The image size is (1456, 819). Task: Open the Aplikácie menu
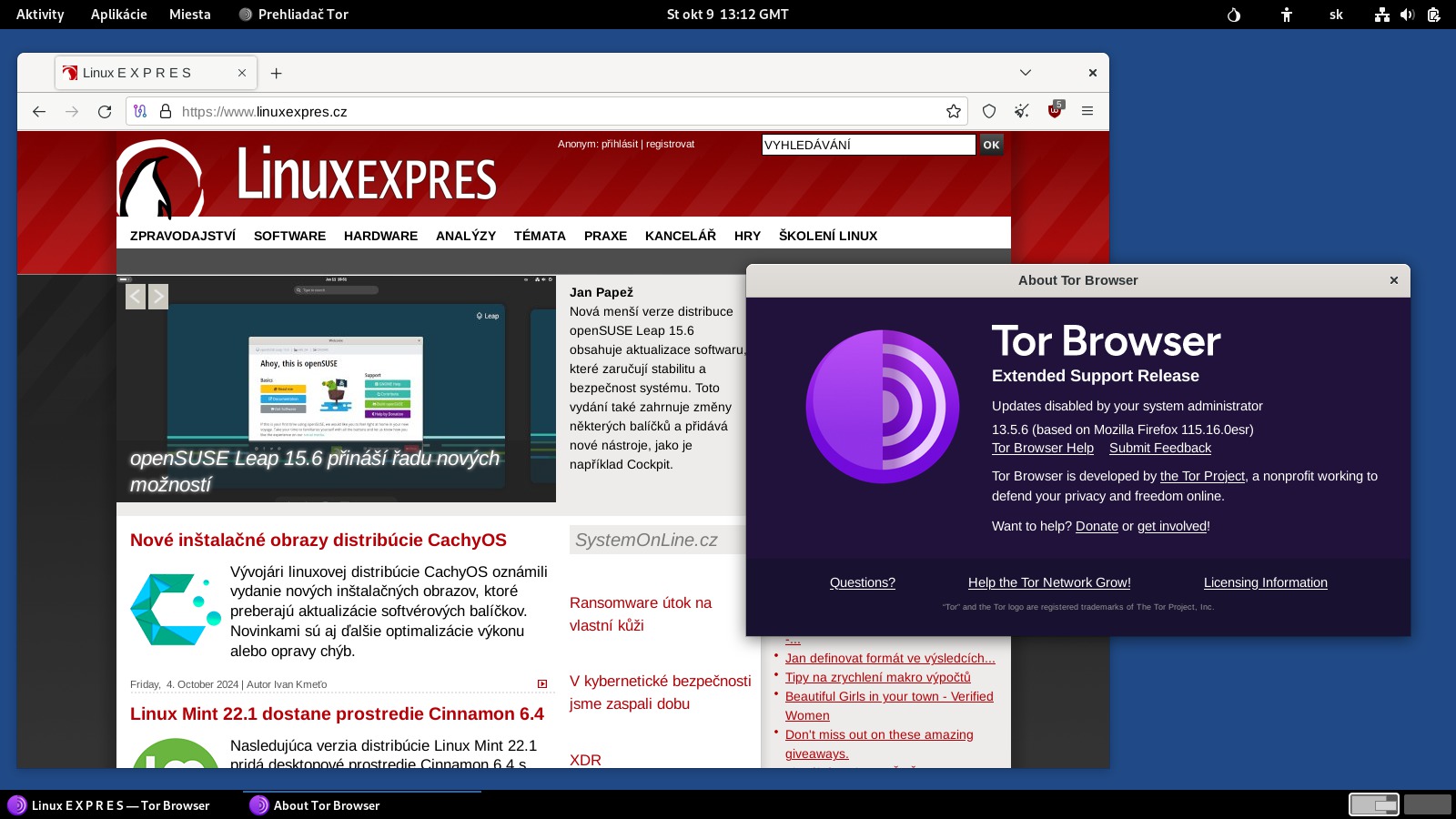(118, 15)
